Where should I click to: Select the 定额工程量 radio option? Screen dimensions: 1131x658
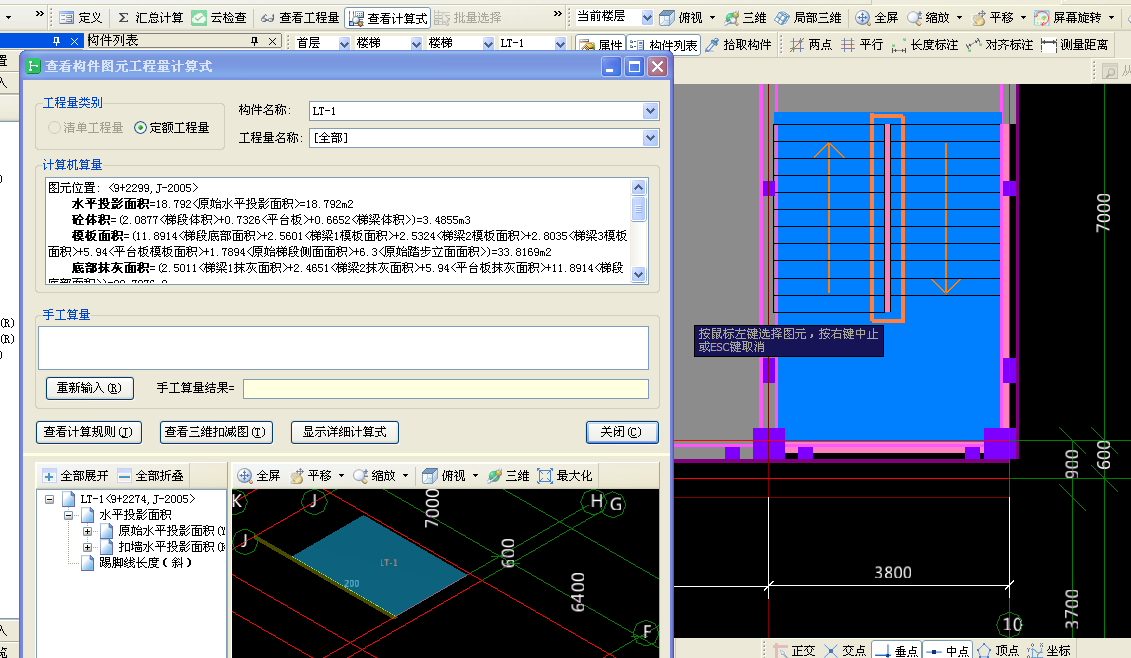tap(172, 128)
